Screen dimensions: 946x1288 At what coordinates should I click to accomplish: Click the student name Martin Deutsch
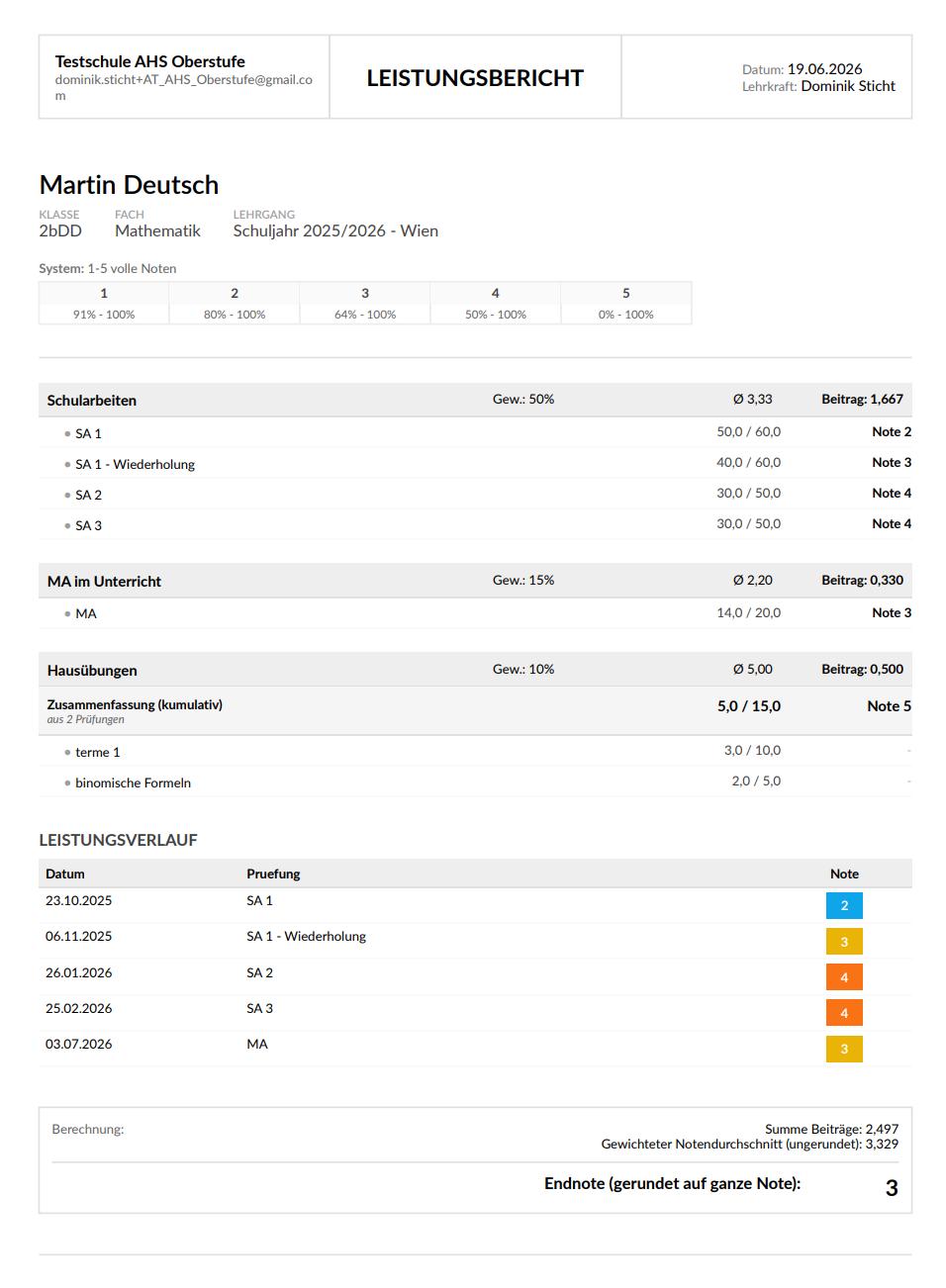click(x=129, y=185)
